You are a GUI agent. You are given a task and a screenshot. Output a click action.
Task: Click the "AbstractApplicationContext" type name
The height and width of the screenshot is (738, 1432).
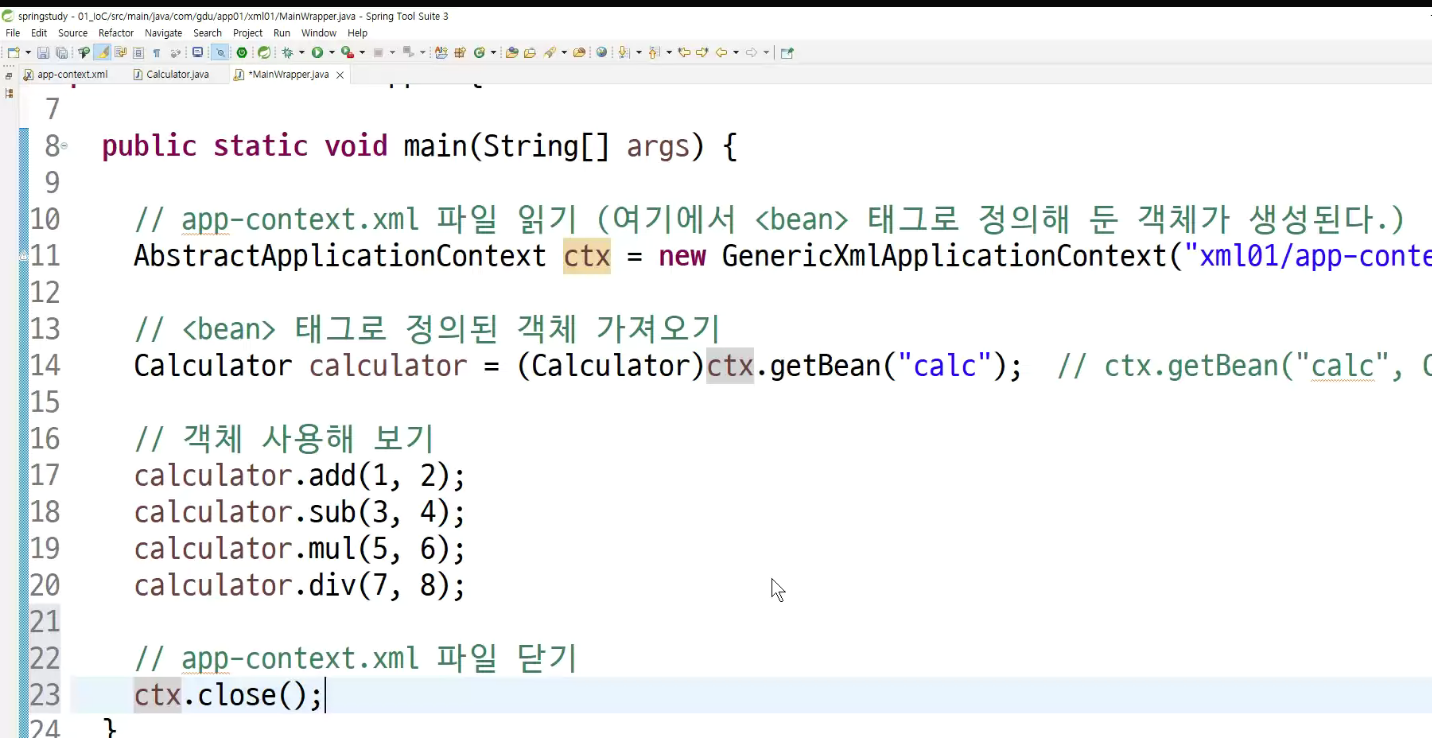click(x=340, y=256)
